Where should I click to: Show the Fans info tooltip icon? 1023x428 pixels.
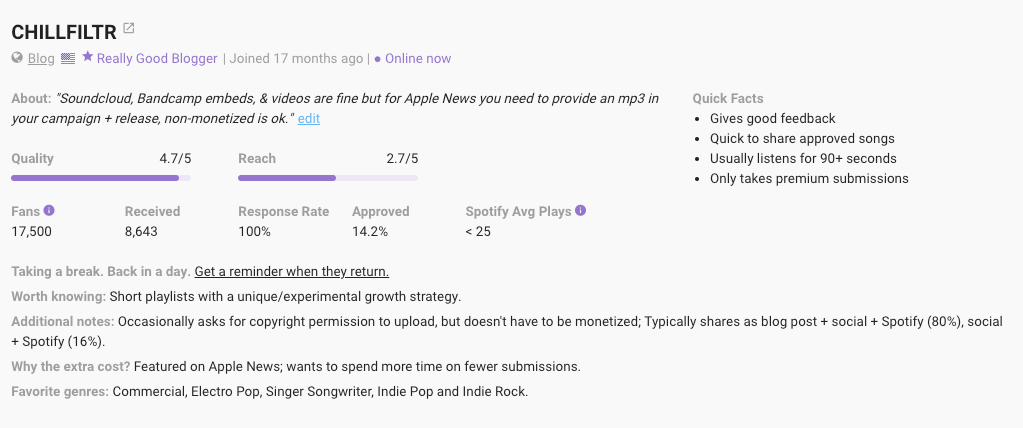coord(49,211)
